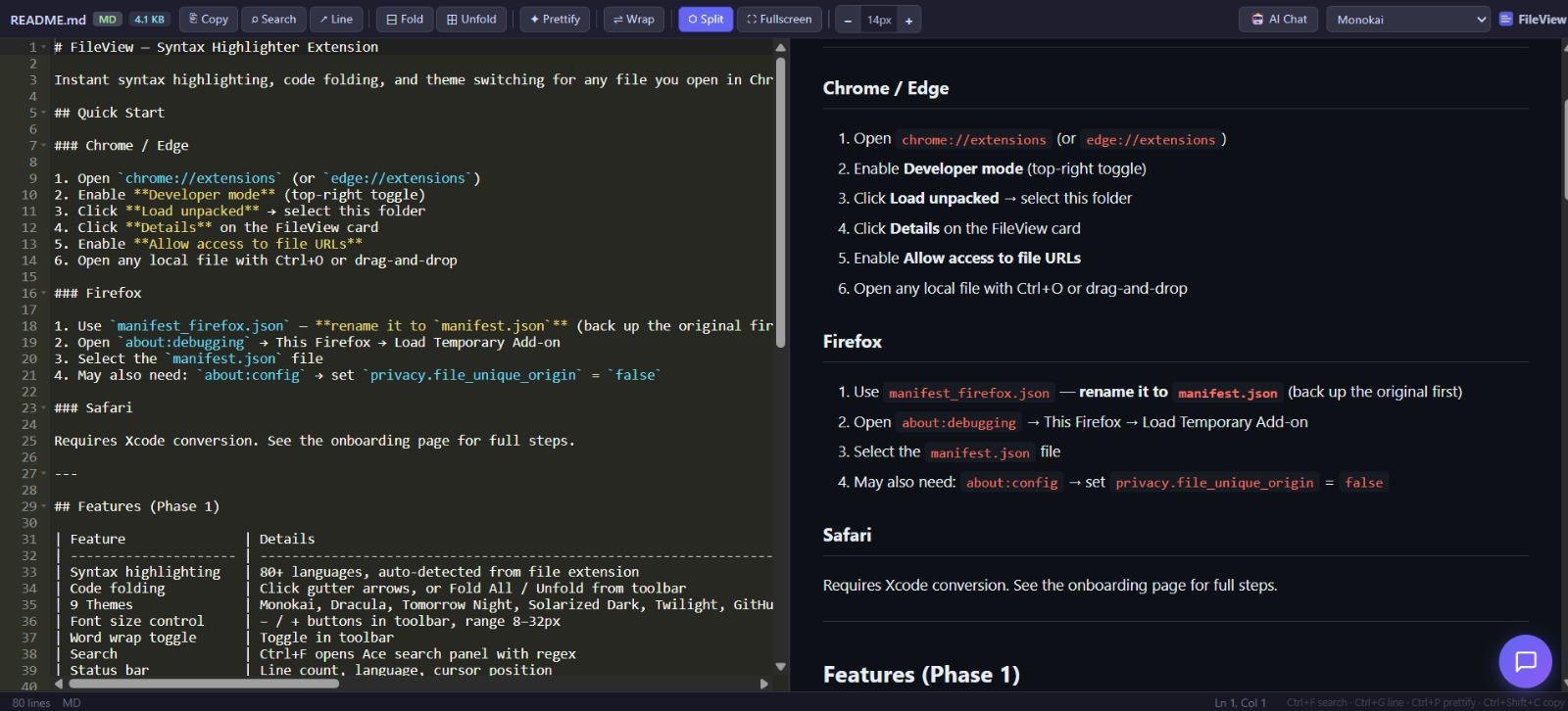The width and height of the screenshot is (1568, 711).
Task: Increase font size with plus button
Action: click(x=908, y=20)
